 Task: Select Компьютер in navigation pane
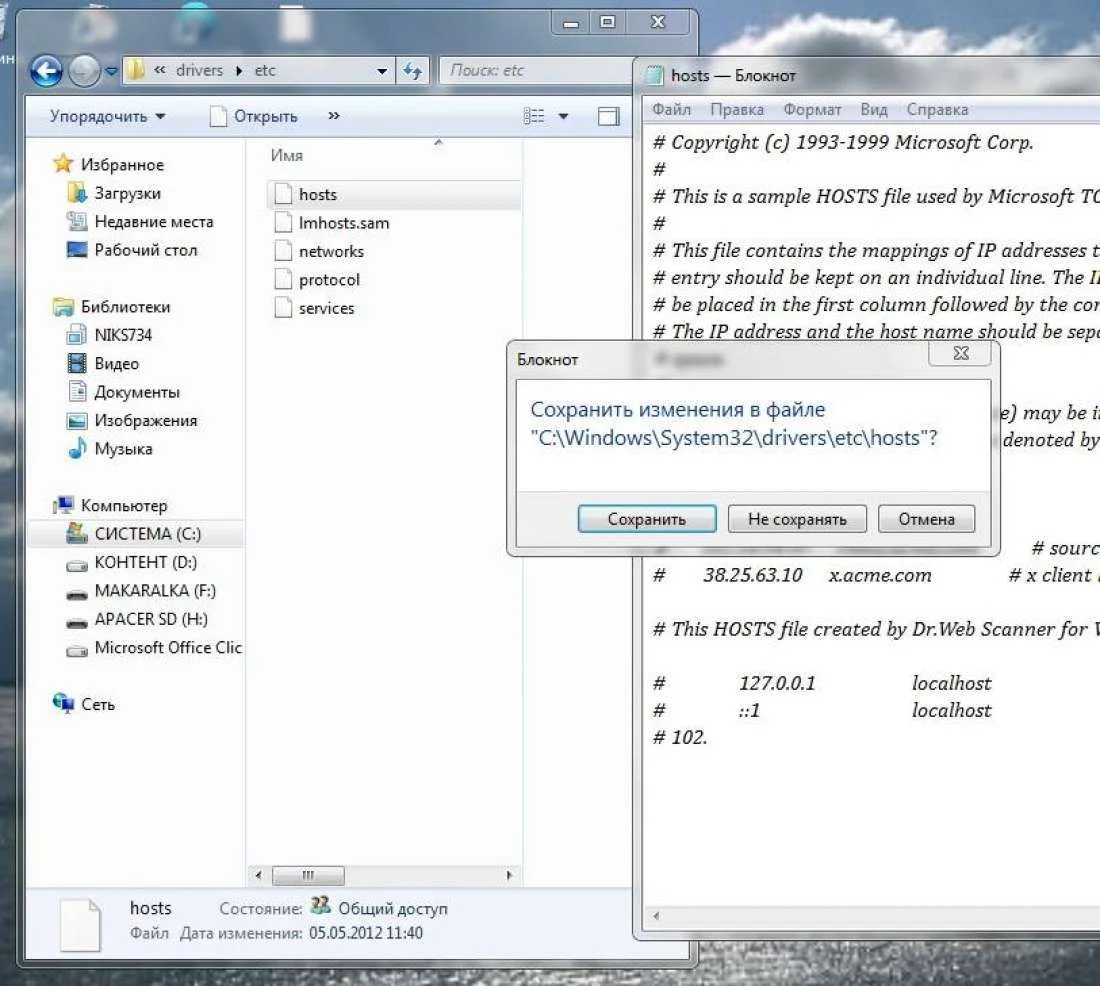click(x=124, y=505)
